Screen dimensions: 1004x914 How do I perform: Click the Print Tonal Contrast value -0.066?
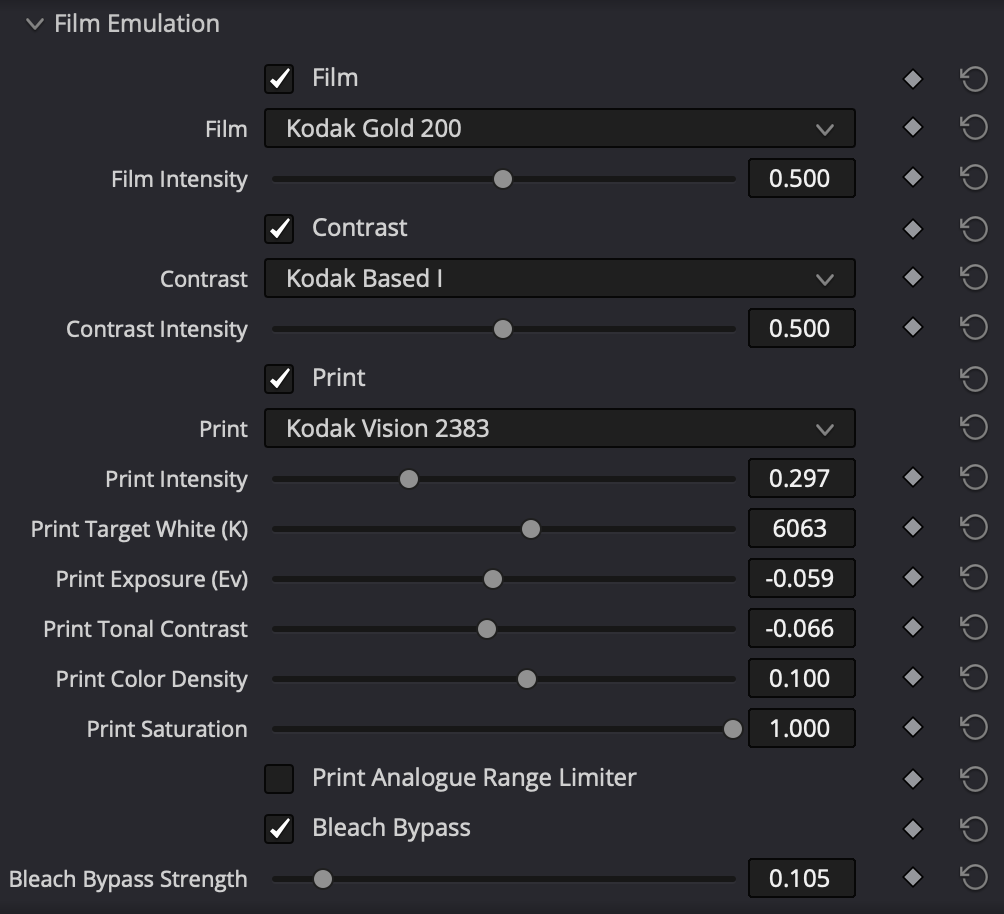802,628
